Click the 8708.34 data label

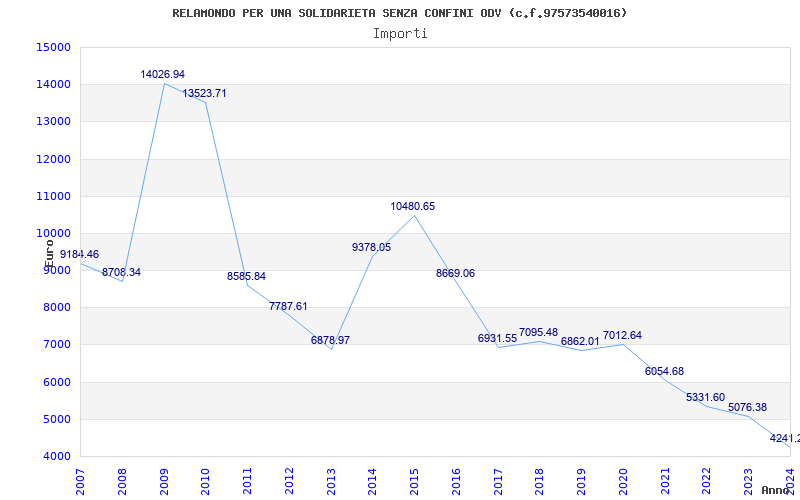[121, 272]
